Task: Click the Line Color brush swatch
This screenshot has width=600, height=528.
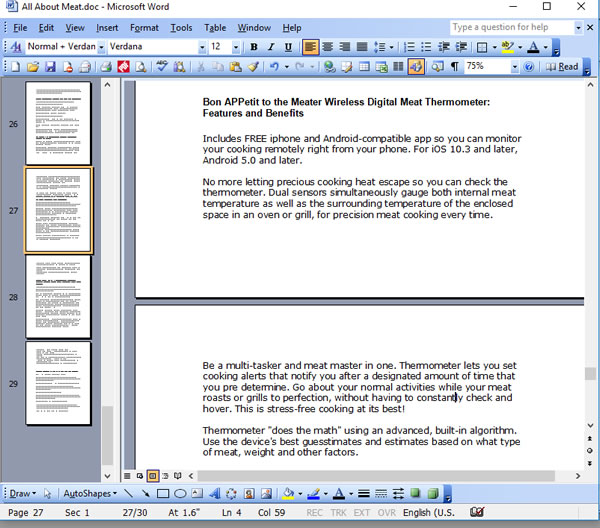Action: click(314, 494)
